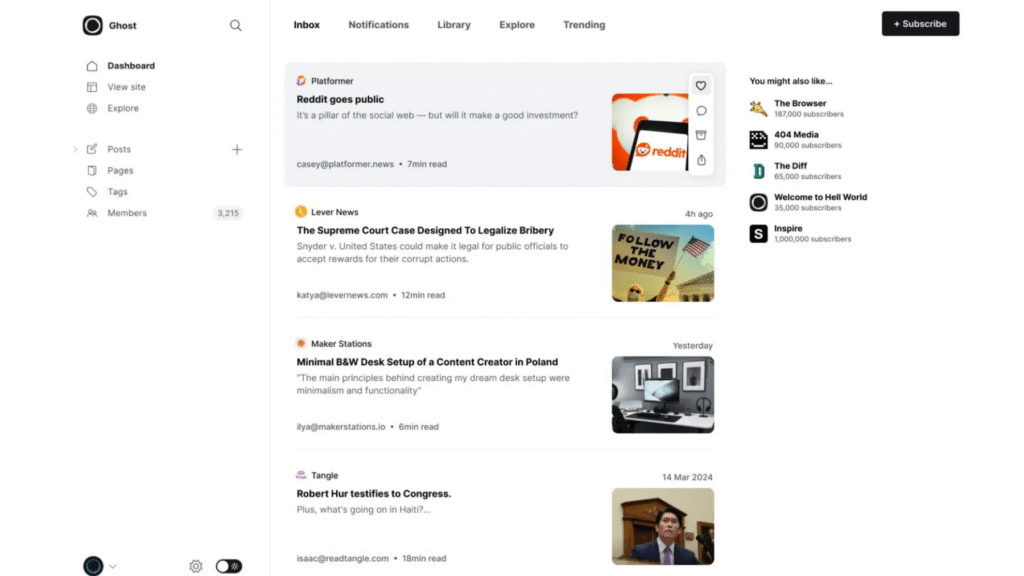1024x576 pixels.
Task: Click the Tangle publication icon
Action: (301, 475)
